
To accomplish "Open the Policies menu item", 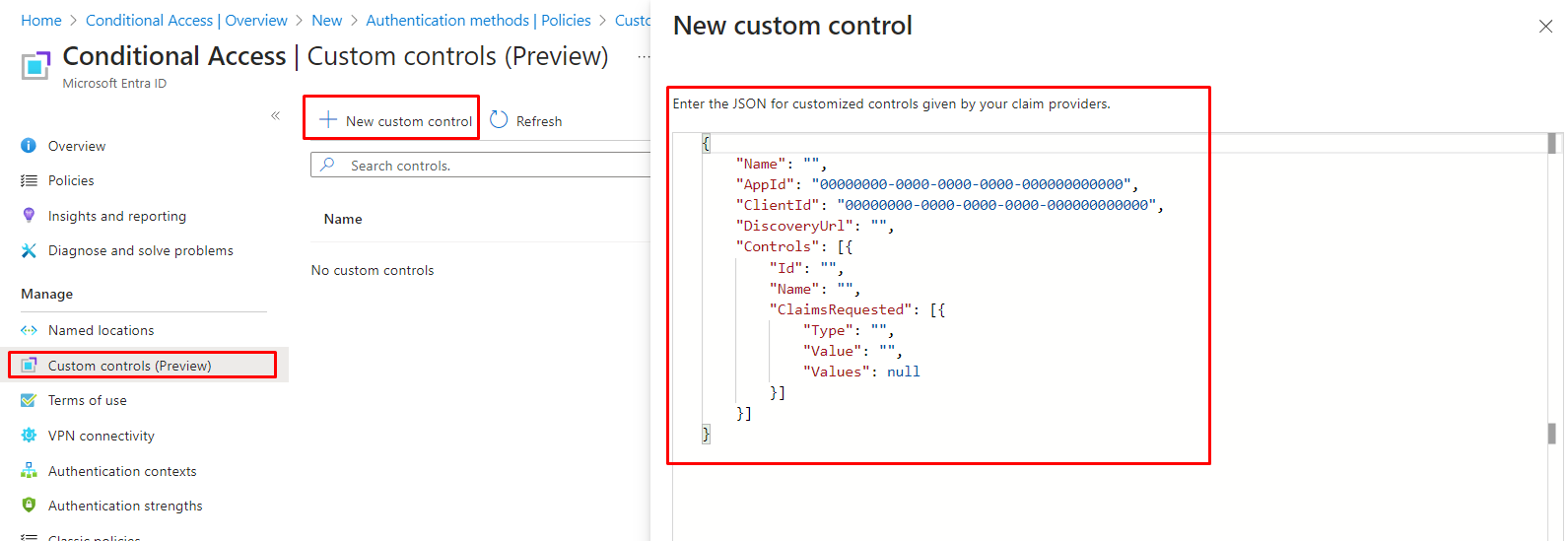I will [x=71, y=181].
